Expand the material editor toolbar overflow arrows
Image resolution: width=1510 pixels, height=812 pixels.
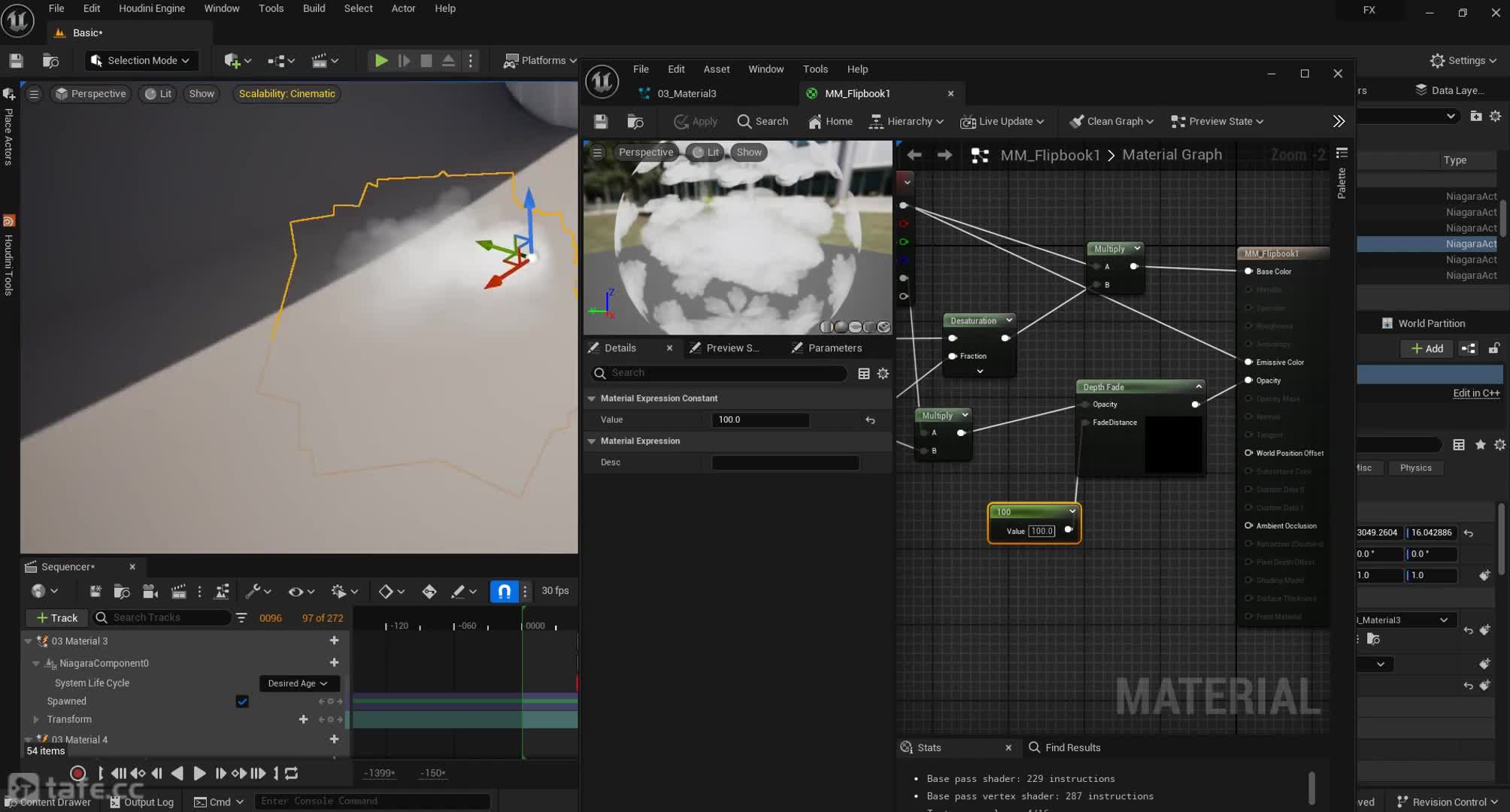coord(1339,121)
